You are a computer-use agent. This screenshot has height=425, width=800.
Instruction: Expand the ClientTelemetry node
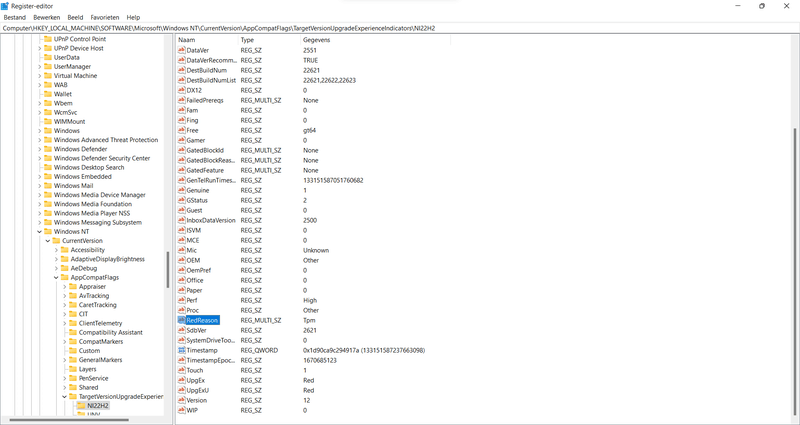tap(65, 323)
